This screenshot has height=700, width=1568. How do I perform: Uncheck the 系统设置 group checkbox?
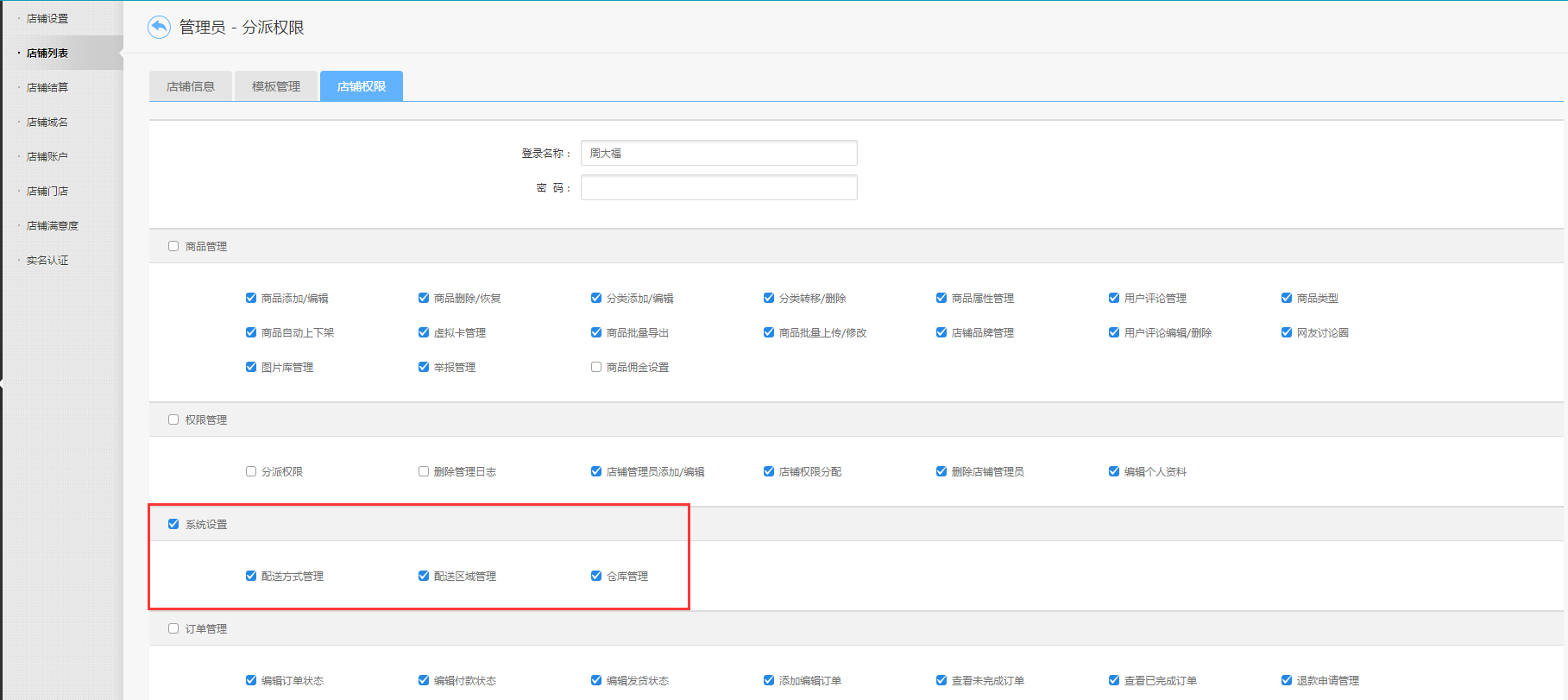click(173, 524)
